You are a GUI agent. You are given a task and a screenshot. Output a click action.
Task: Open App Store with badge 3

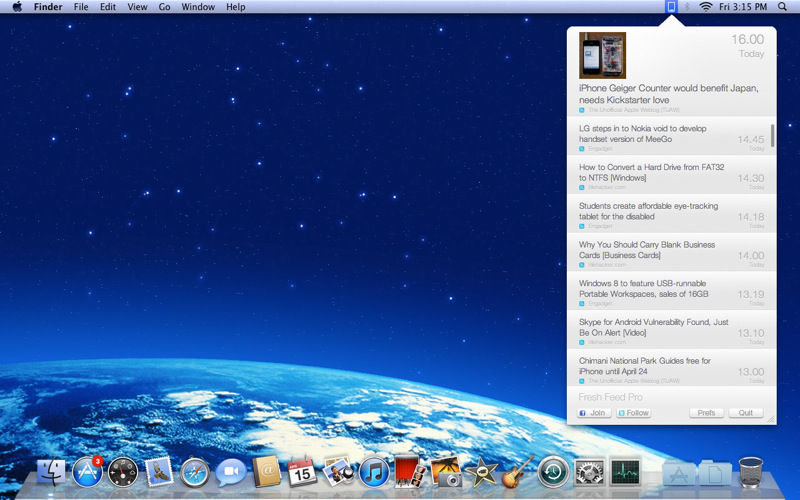[87, 472]
